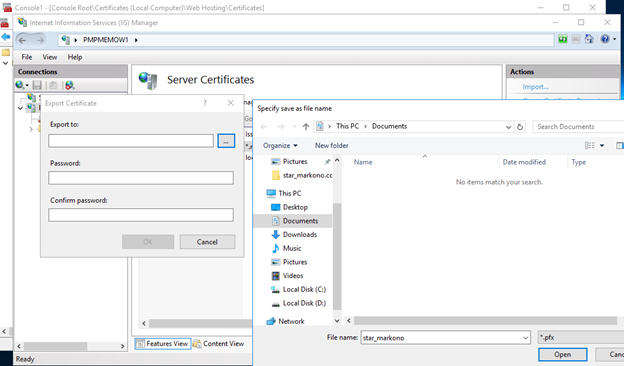Open the address path history dropdown
This screenshot has width=624, height=366.
[x=508, y=127]
